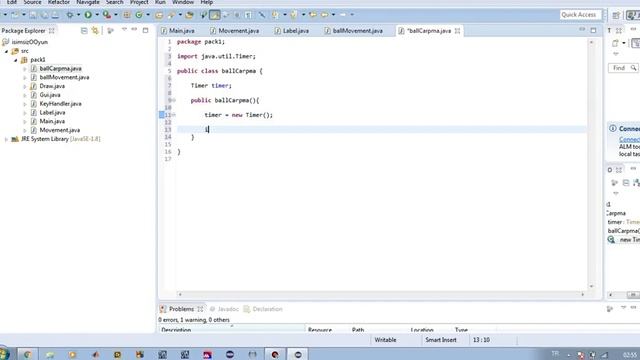Open Run button dropdown arrow
640x360 pixels.
tap(97, 15)
